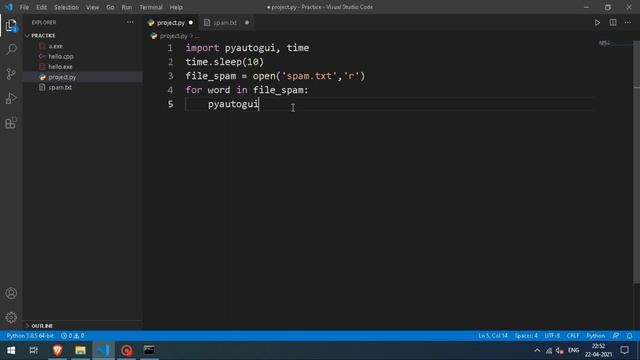Viewport: 640px width, 360px height.
Task: Open Task View on the taskbar
Action: [33, 350]
